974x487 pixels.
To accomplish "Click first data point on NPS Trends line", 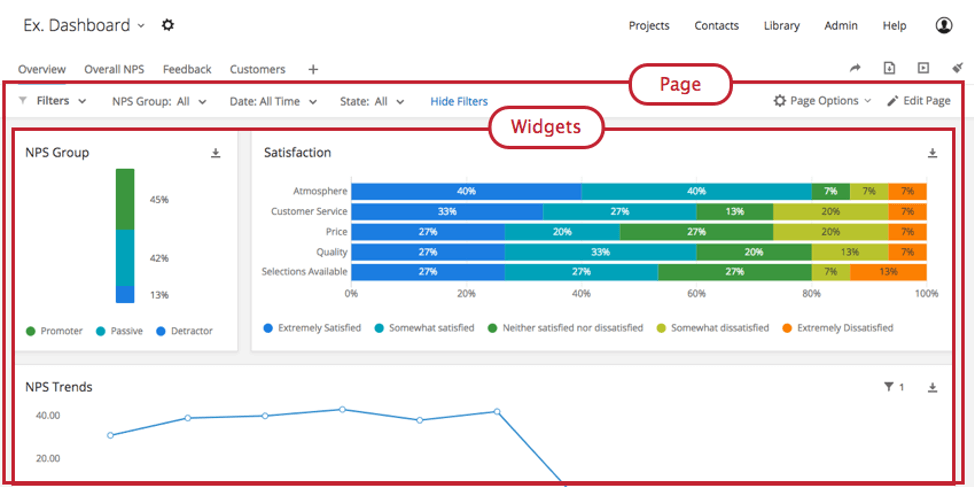I will pyautogui.click(x=111, y=435).
